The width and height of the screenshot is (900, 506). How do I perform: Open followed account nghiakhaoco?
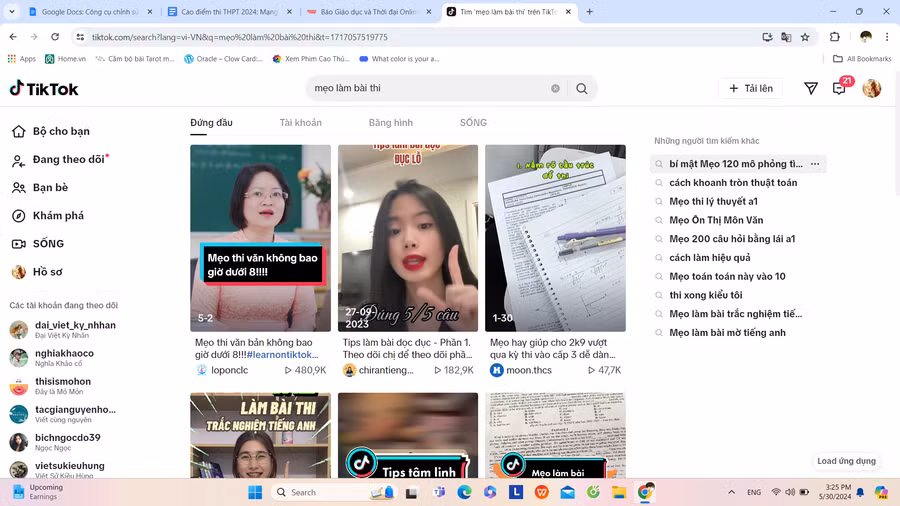point(52,358)
